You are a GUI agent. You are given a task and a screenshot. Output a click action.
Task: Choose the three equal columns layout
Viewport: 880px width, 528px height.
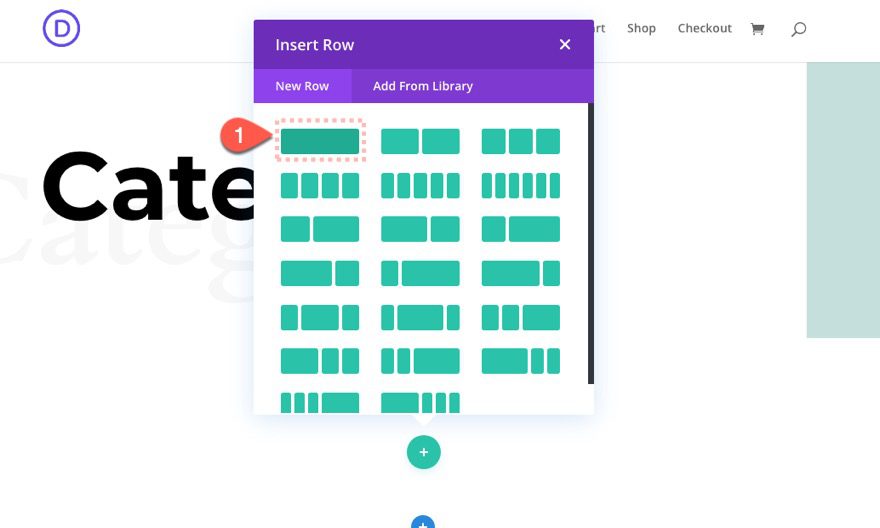520,141
